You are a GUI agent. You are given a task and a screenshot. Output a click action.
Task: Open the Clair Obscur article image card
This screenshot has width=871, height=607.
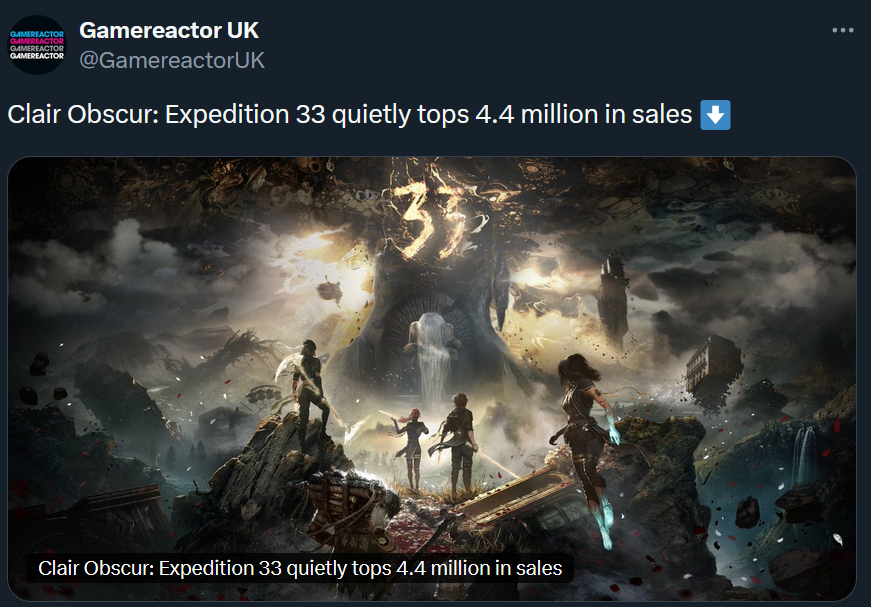[x=432, y=300]
